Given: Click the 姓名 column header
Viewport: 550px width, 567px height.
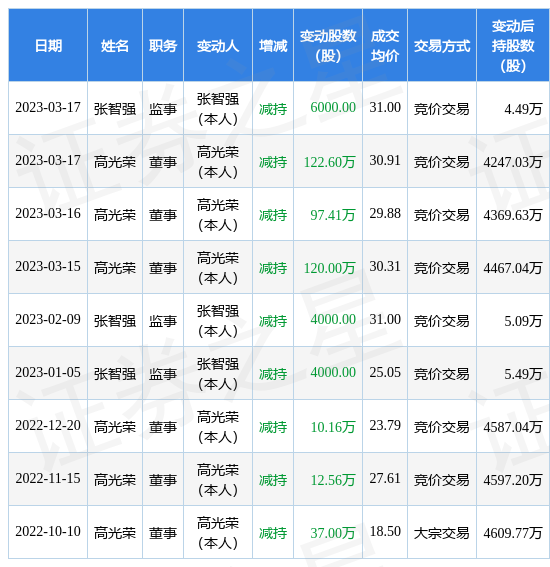Looking at the screenshot, I should pyautogui.click(x=115, y=46).
